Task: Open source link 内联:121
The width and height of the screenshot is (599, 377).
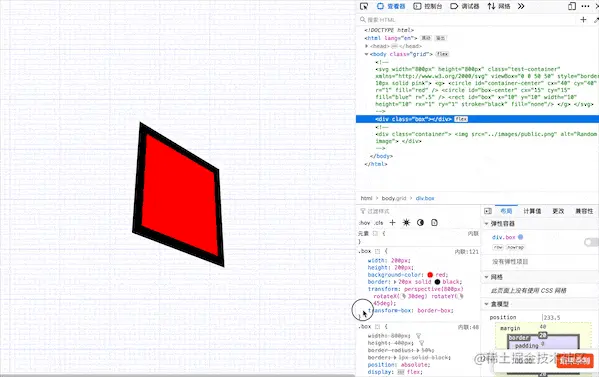Action: click(466, 252)
